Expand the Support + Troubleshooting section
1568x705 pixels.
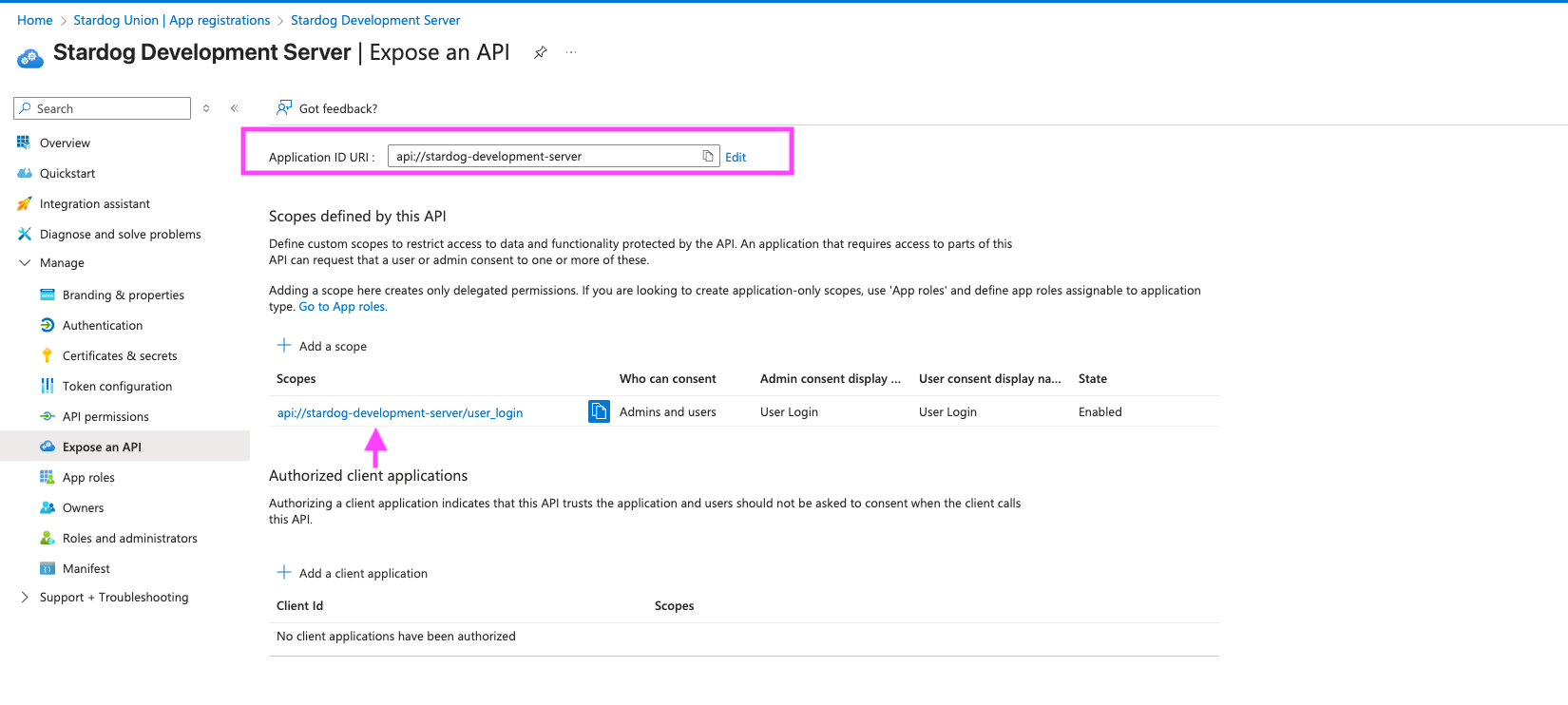point(25,597)
